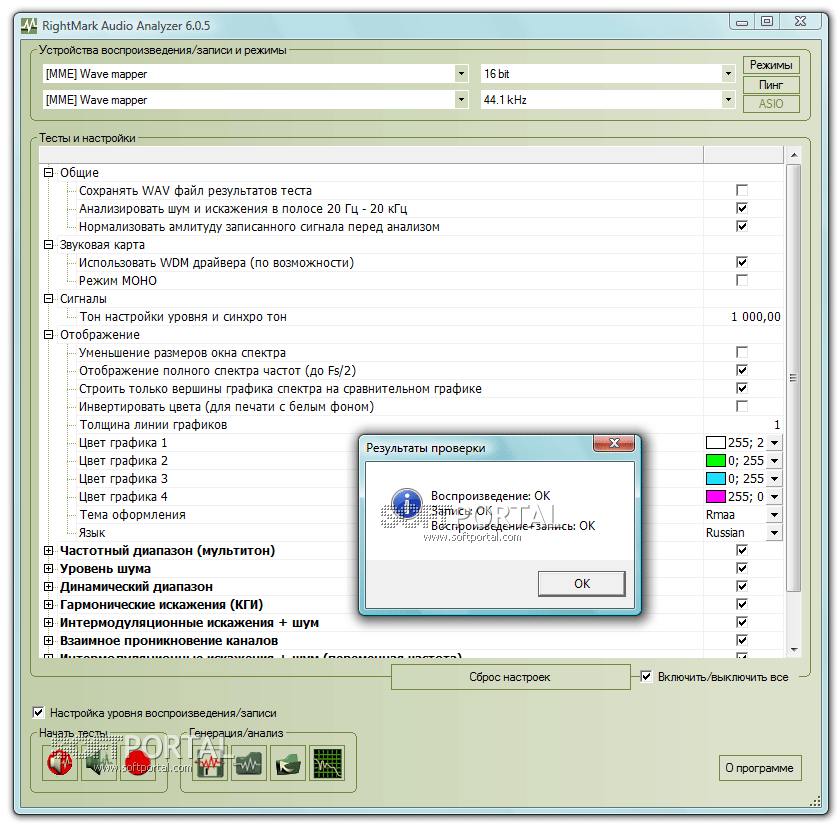Expand 'Взаимное проникновение каналов' settings
Image resolution: width=837 pixels, height=825 pixels.
pyautogui.click(x=49, y=640)
